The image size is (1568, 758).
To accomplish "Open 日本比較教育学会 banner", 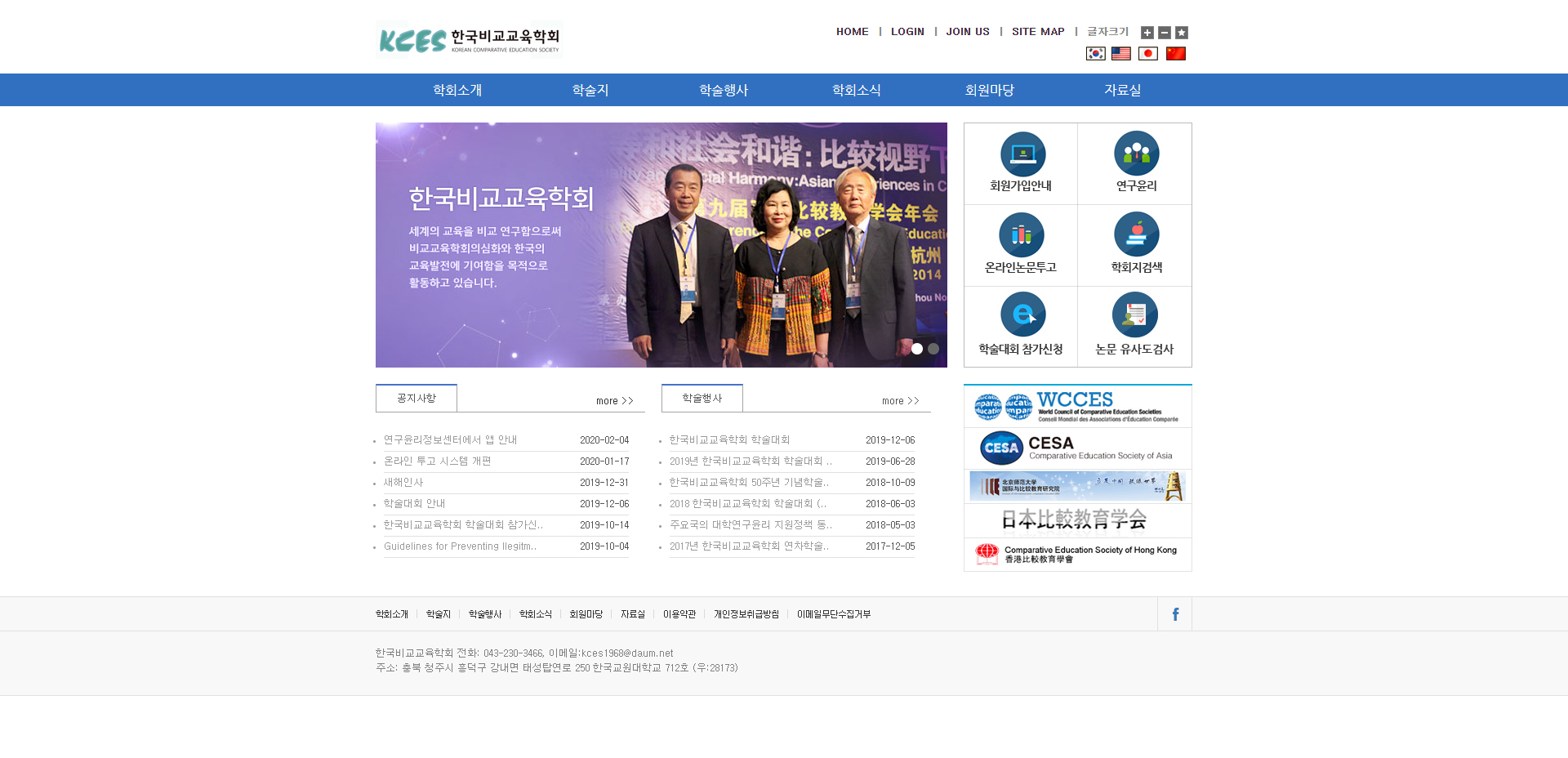I will point(1078,520).
